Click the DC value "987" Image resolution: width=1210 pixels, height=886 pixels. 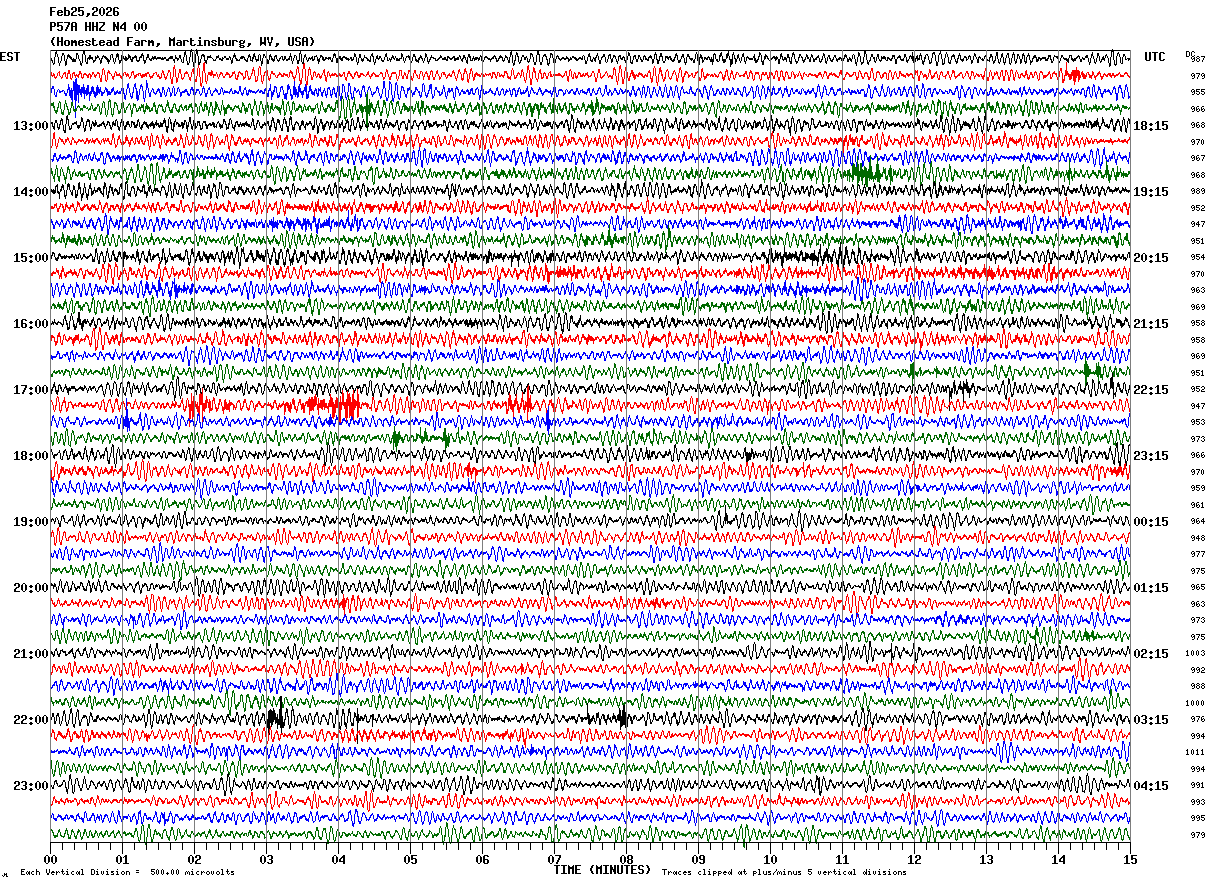(x=1198, y=60)
